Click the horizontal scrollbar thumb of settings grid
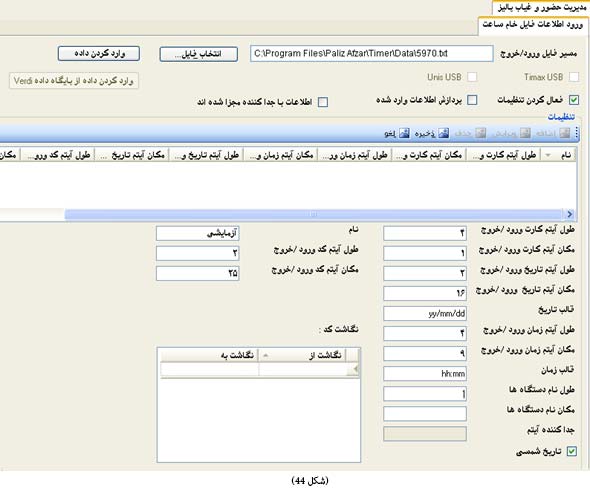590x497 pixels. (x=313, y=214)
